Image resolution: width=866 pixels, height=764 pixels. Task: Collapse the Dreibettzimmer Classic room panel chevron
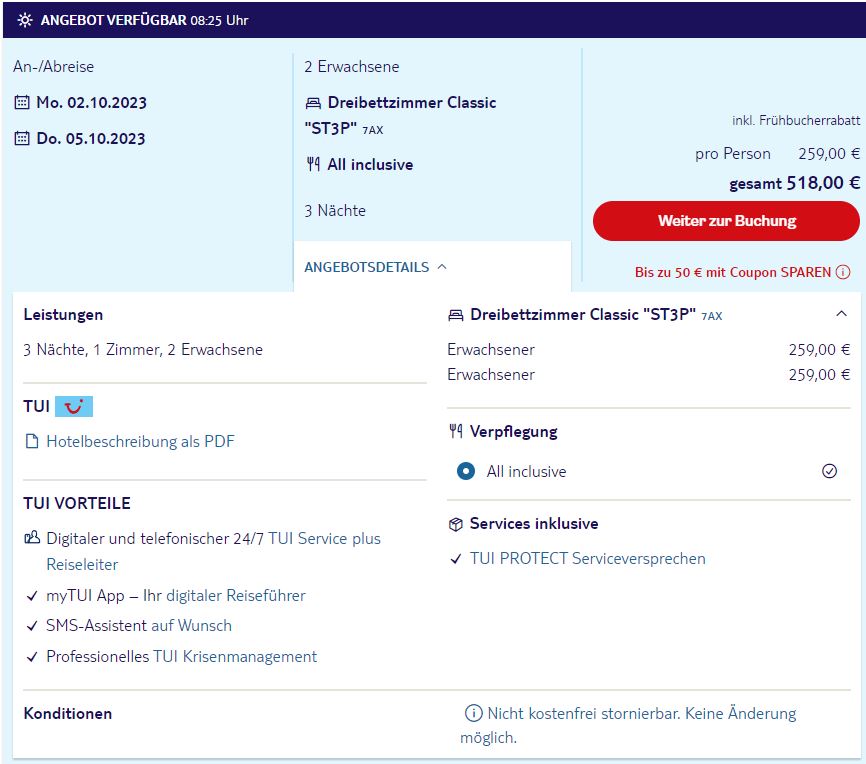tap(841, 314)
